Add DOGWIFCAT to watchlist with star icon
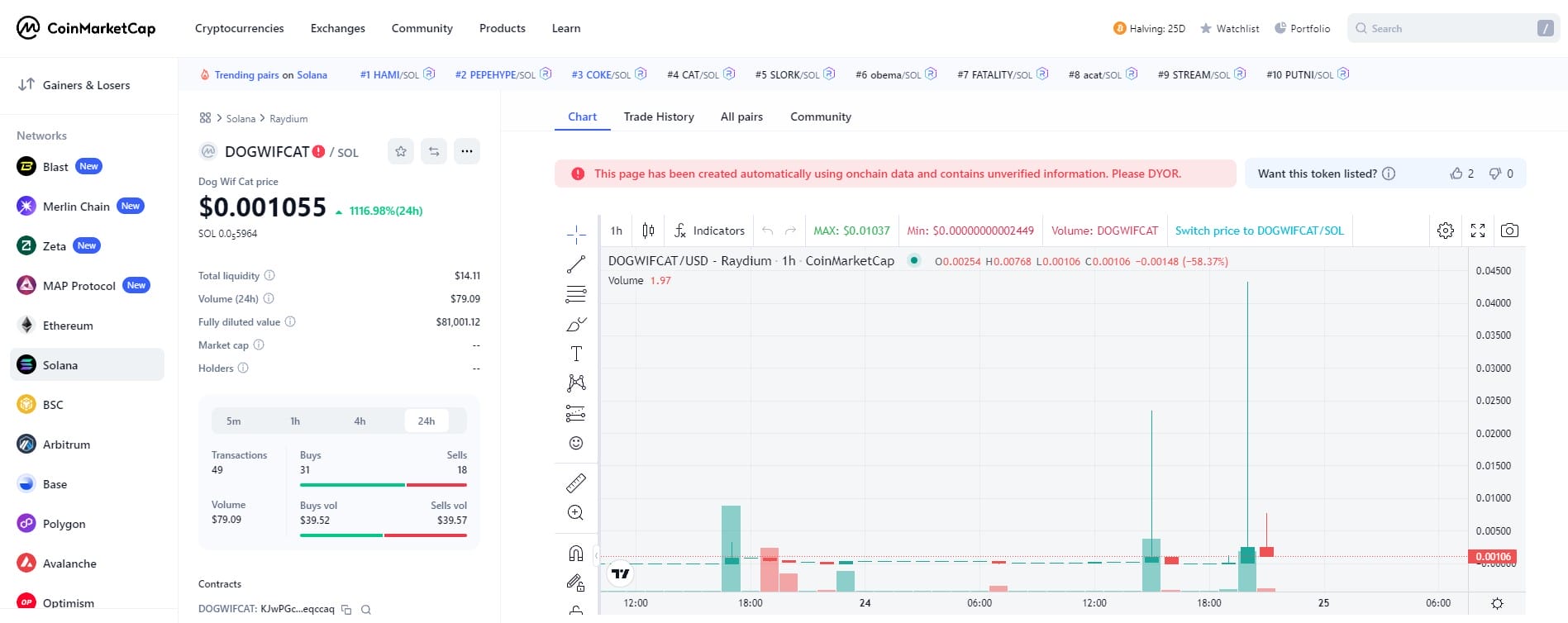Image resolution: width=1568 pixels, height=623 pixels. [x=401, y=151]
